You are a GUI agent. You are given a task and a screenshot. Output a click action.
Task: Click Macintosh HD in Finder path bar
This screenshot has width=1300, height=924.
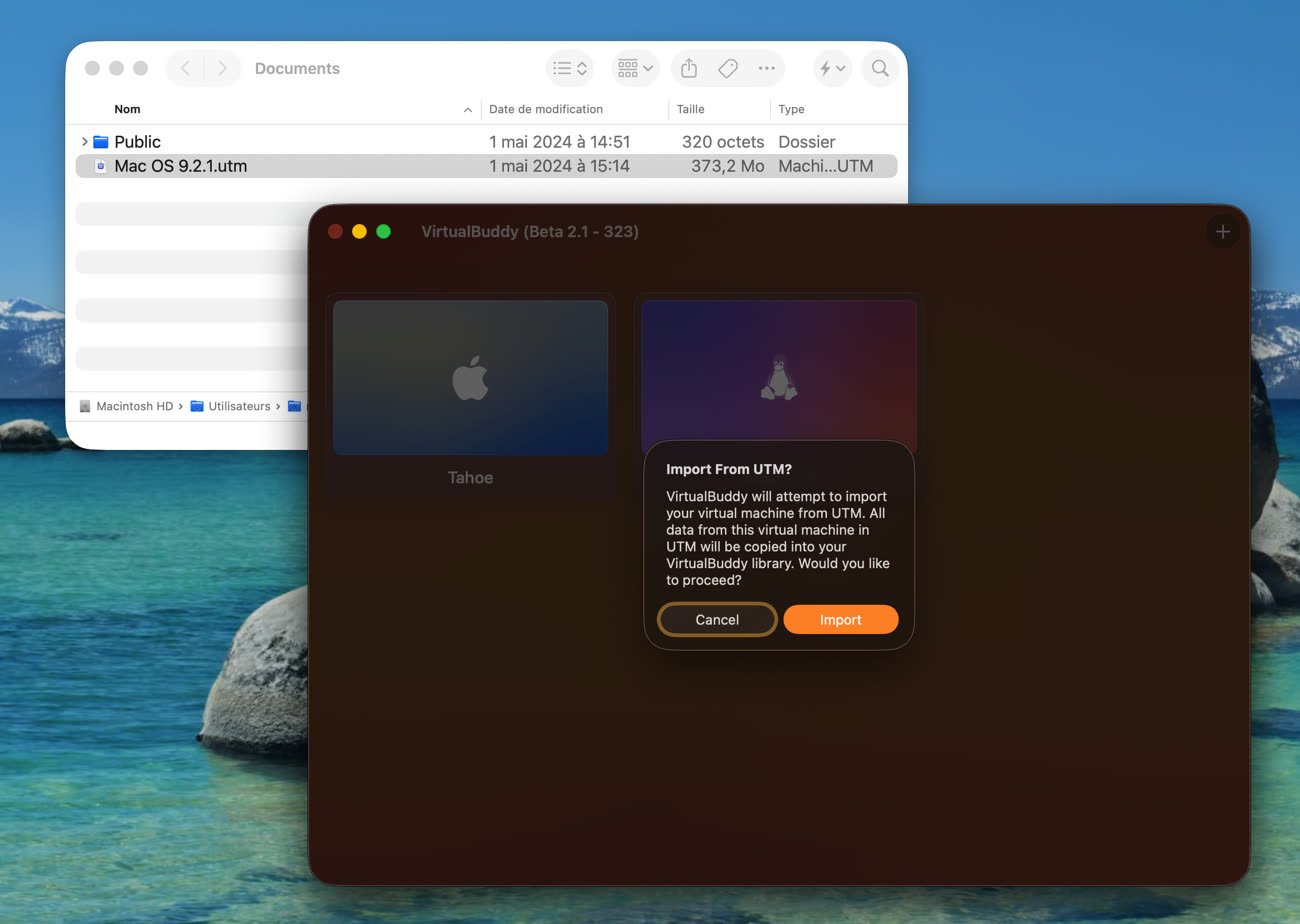point(126,406)
